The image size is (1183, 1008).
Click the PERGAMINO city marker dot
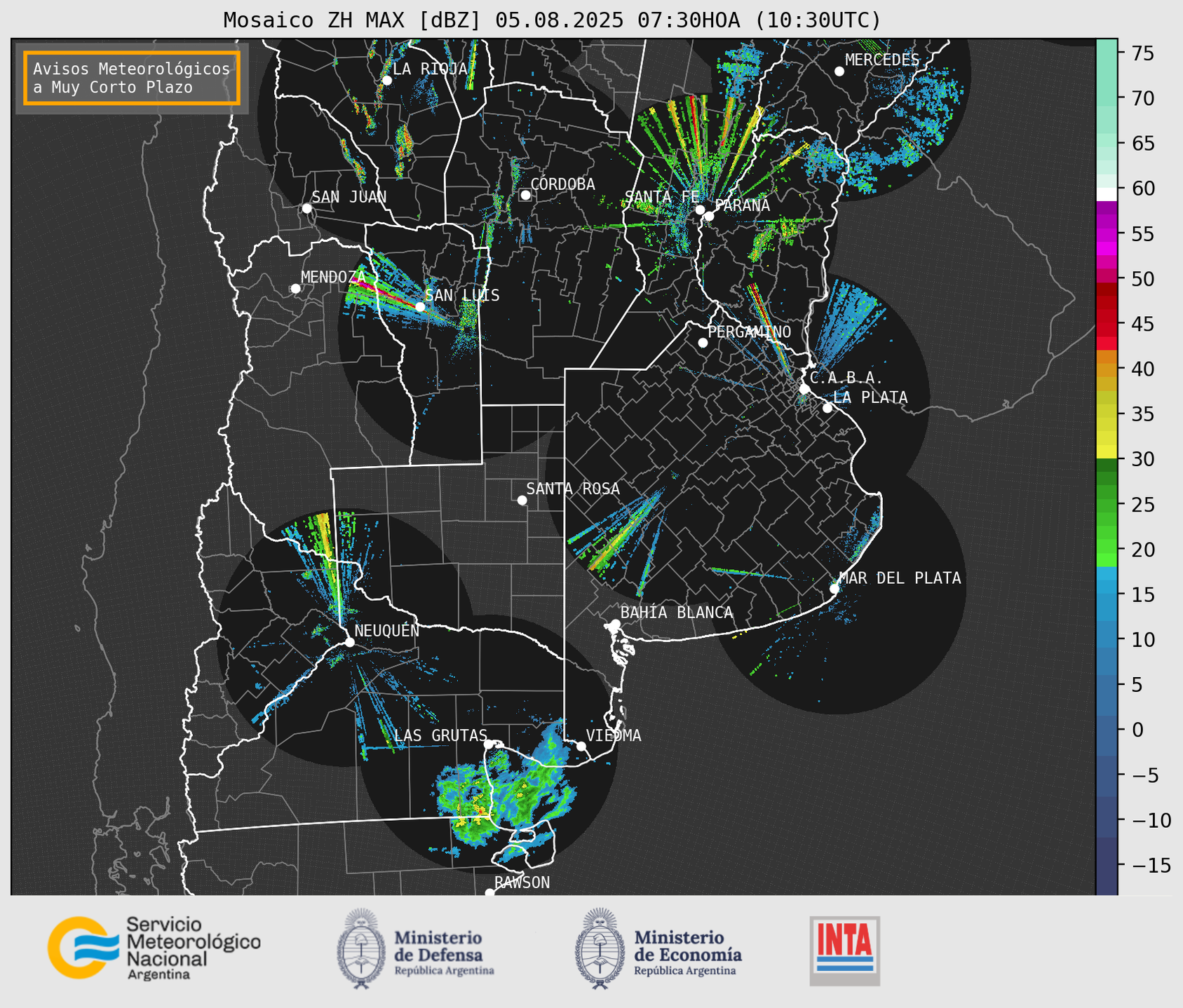(703, 343)
